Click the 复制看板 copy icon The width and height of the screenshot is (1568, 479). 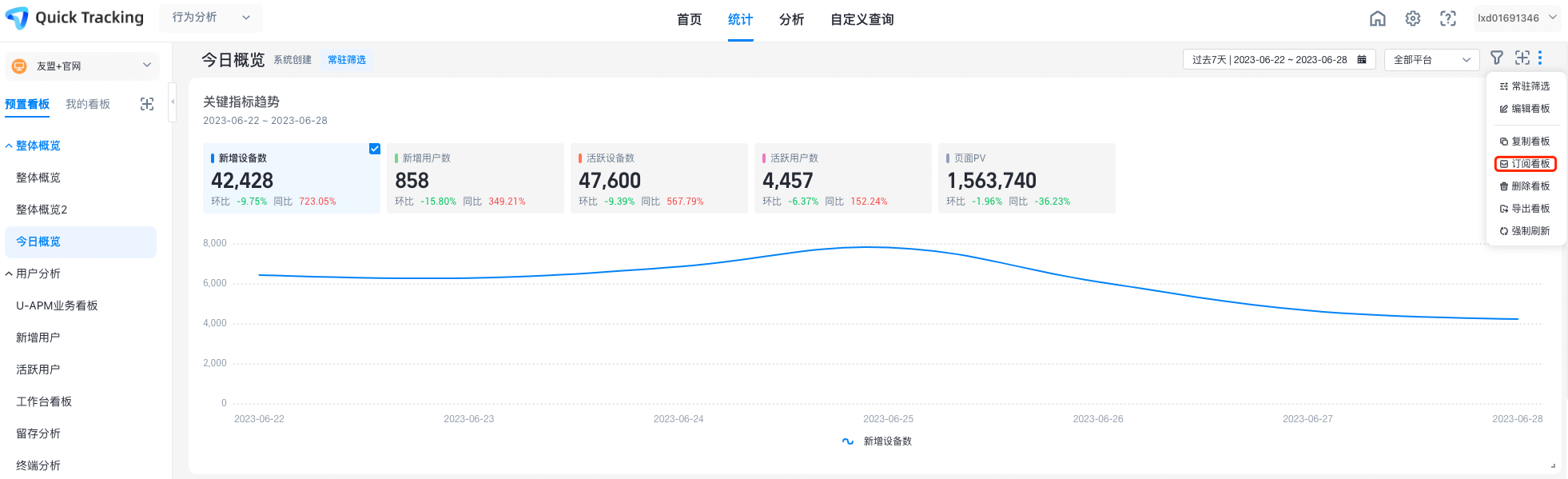(1504, 142)
